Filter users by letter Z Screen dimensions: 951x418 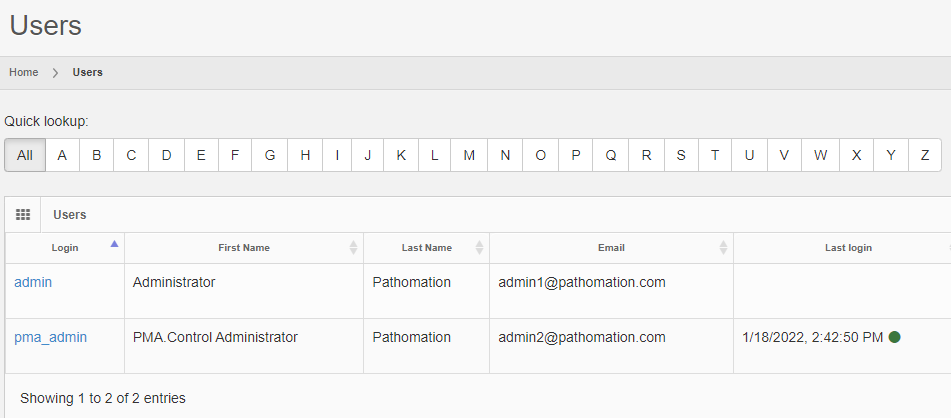click(x=925, y=155)
